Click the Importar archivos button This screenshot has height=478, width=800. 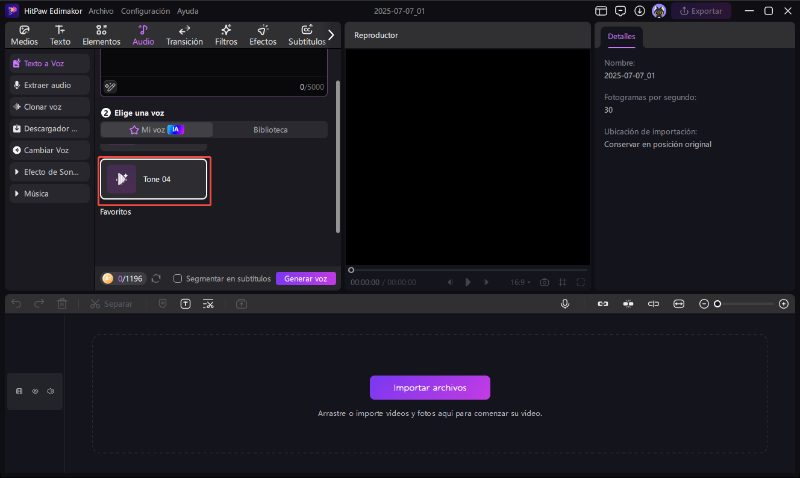[x=430, y=388]
